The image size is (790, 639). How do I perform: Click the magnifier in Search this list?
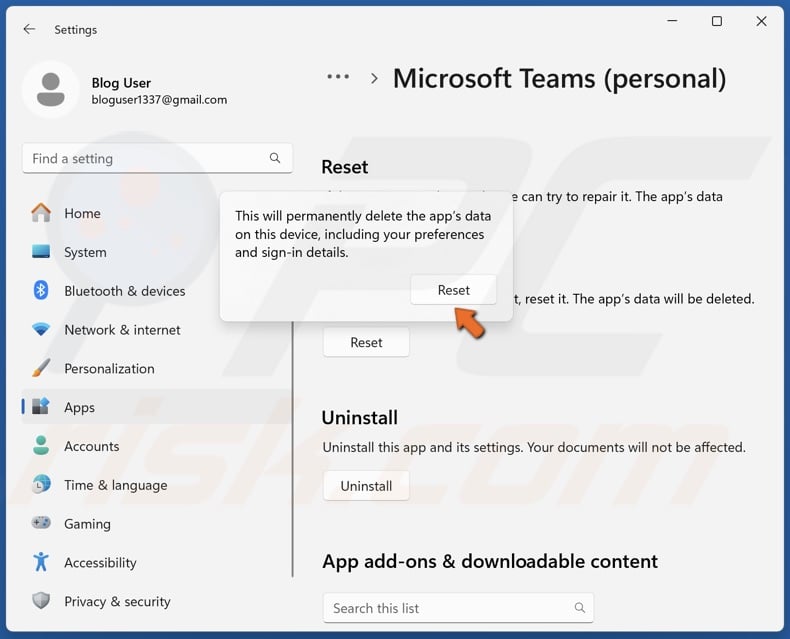pos(580,608)
